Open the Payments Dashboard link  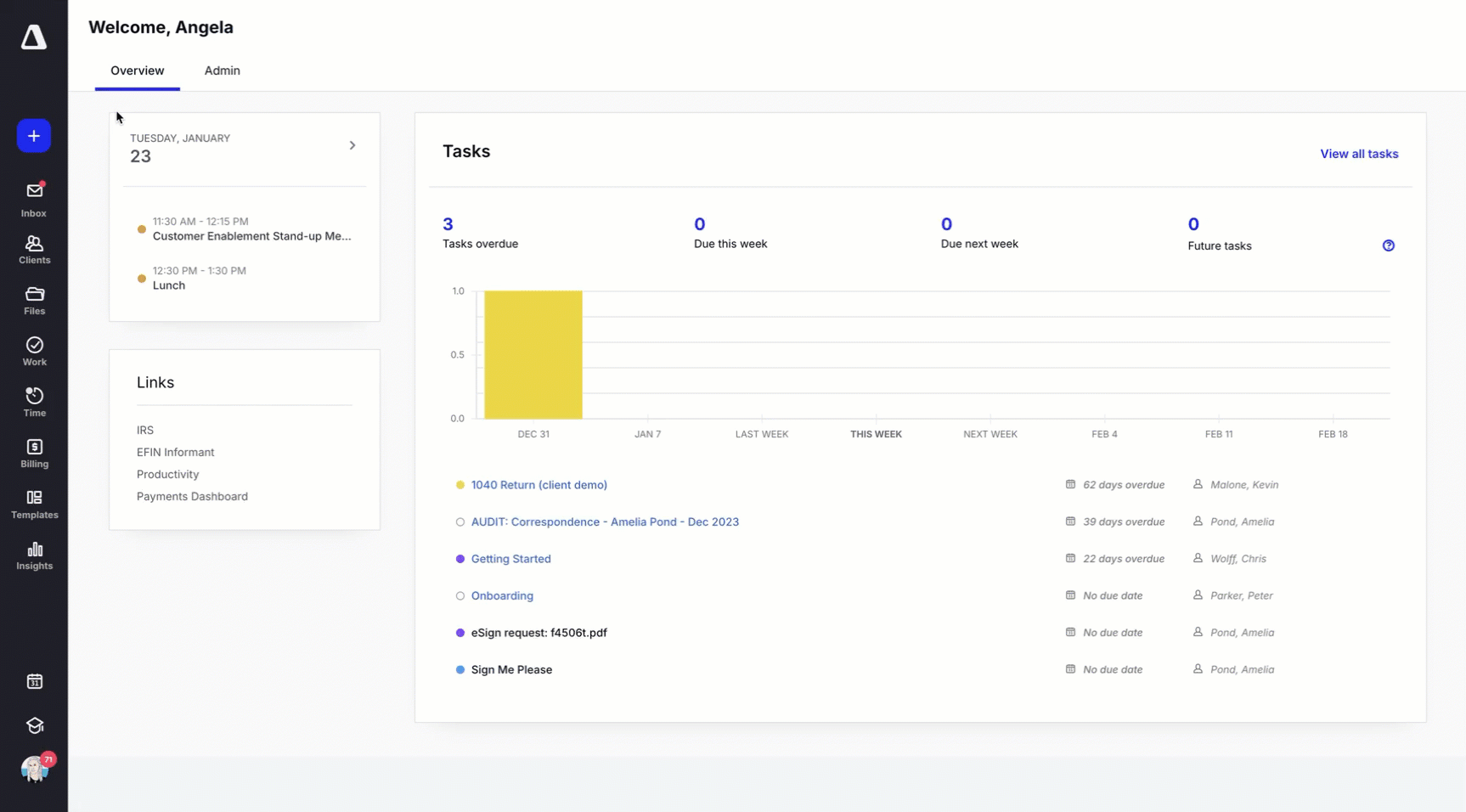tap(192, 496)
